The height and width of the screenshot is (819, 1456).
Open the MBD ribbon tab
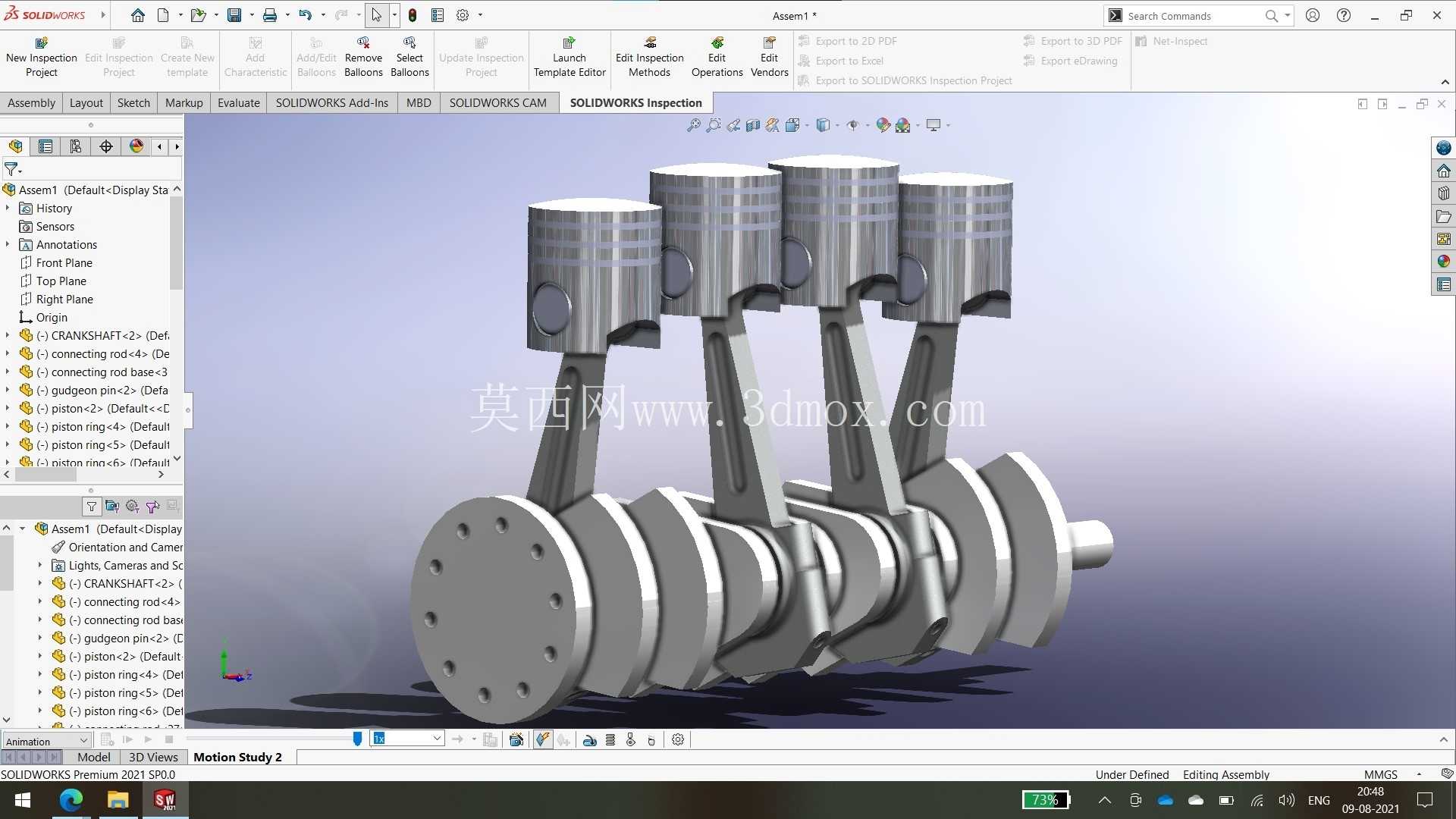click(x=418, y=102)
